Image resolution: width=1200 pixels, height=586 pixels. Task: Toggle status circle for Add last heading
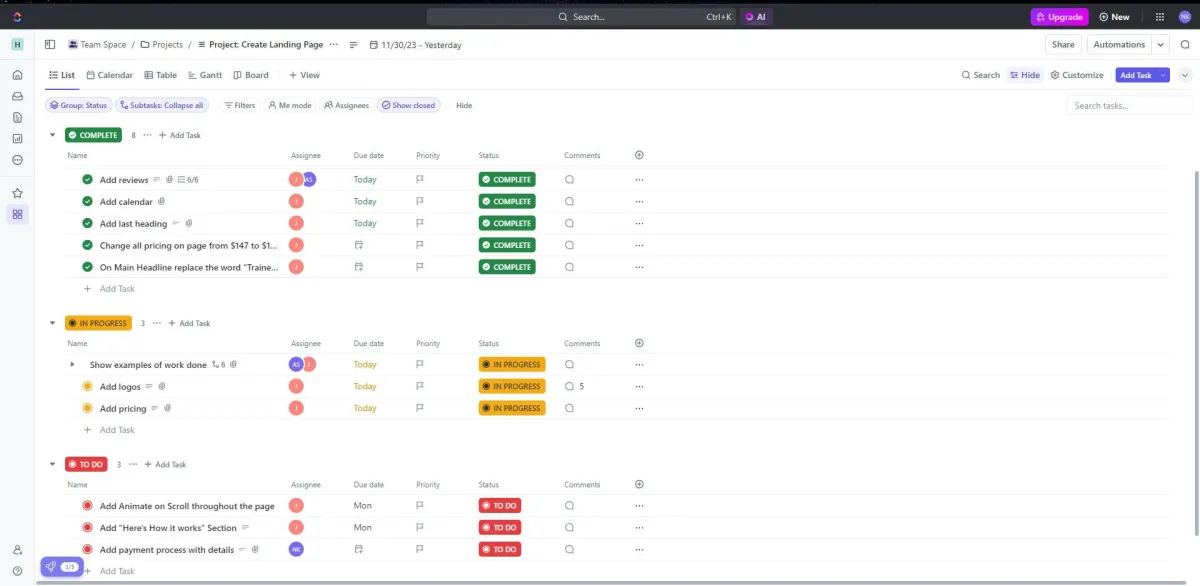[x=88, y=223]
